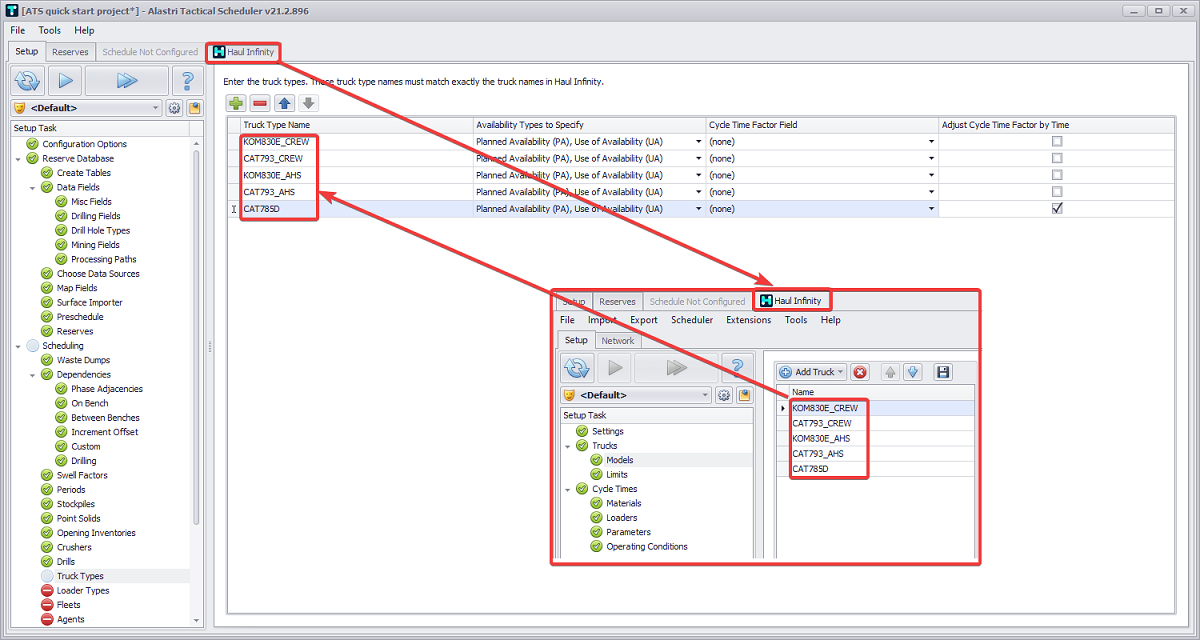This screenshot has height=640, width=1200.
Task: Open availability types dropdown for CAT793_CREW
Action: point(698,158)
